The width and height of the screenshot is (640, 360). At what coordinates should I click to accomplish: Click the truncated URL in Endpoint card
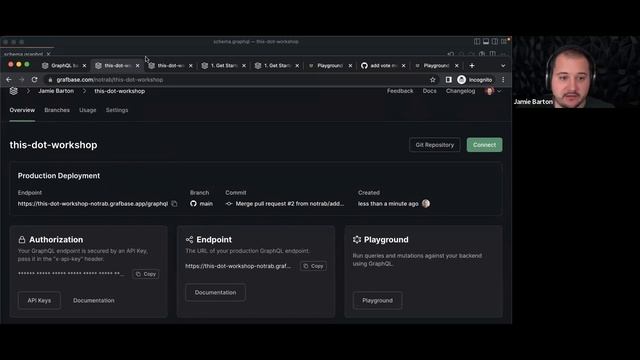tap(238, 266)
